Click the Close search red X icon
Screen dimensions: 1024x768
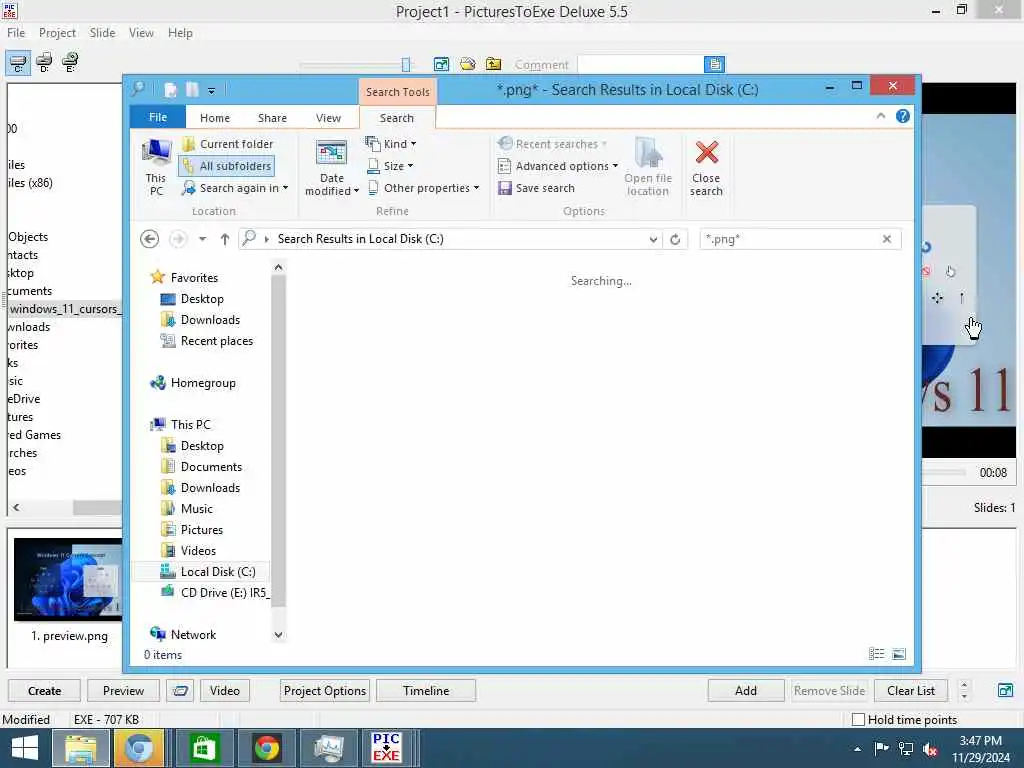[x=707, y=152]
